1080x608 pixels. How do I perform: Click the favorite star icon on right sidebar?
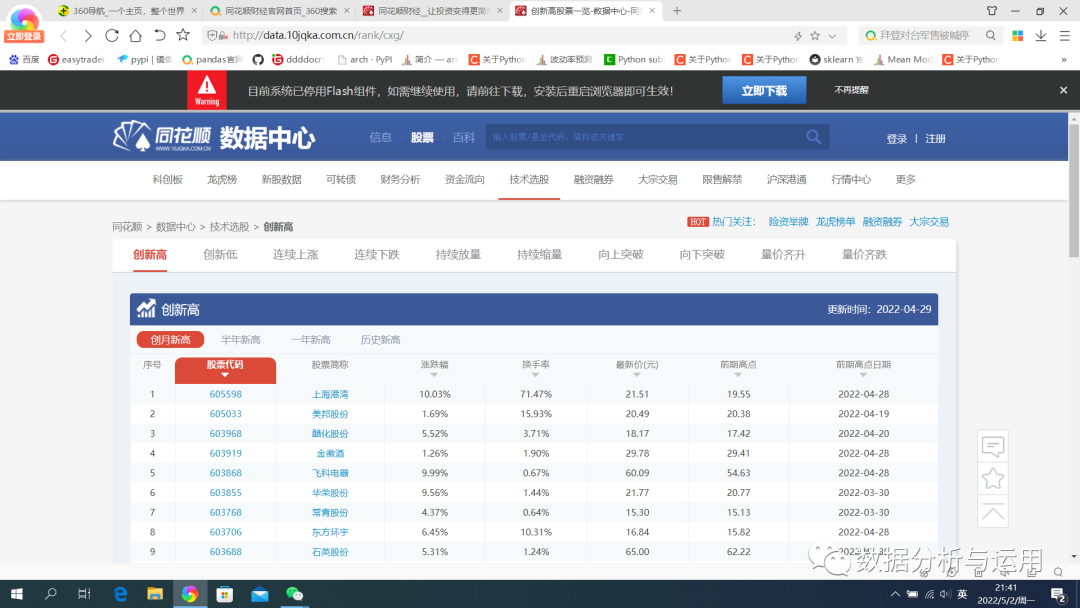point(993,479)
